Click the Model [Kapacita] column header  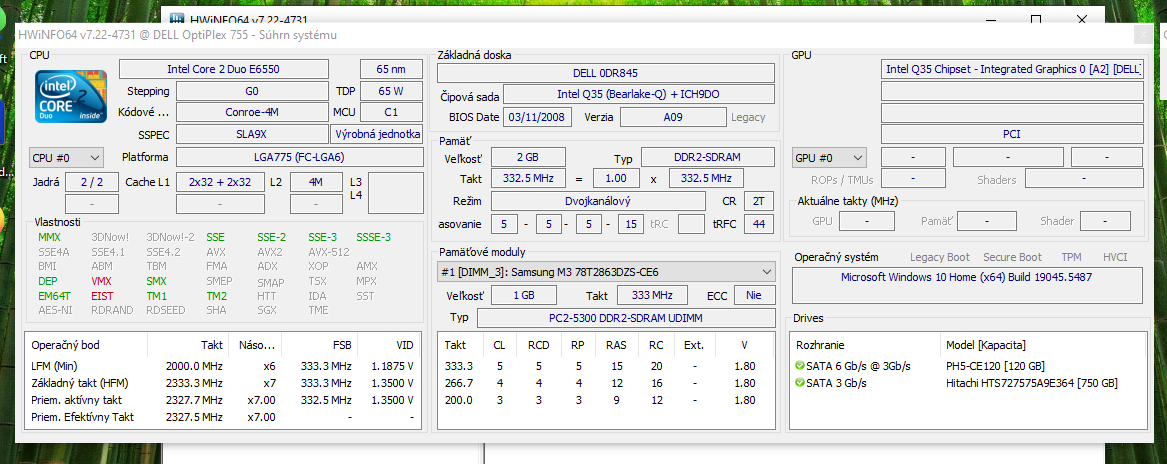pyautogui.click(x=1043, y=345)
